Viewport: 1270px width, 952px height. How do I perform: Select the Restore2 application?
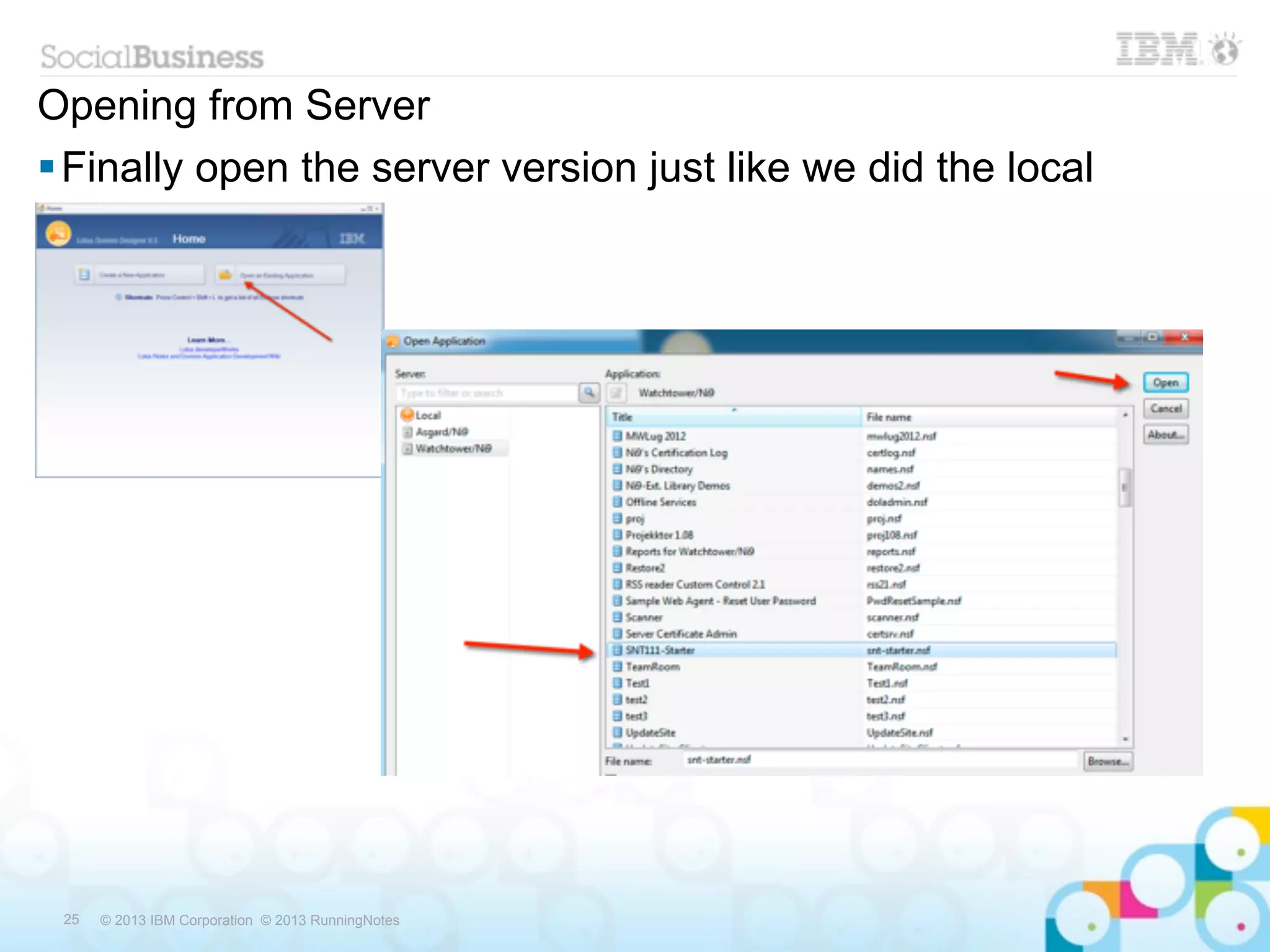(x=862, y=568)
